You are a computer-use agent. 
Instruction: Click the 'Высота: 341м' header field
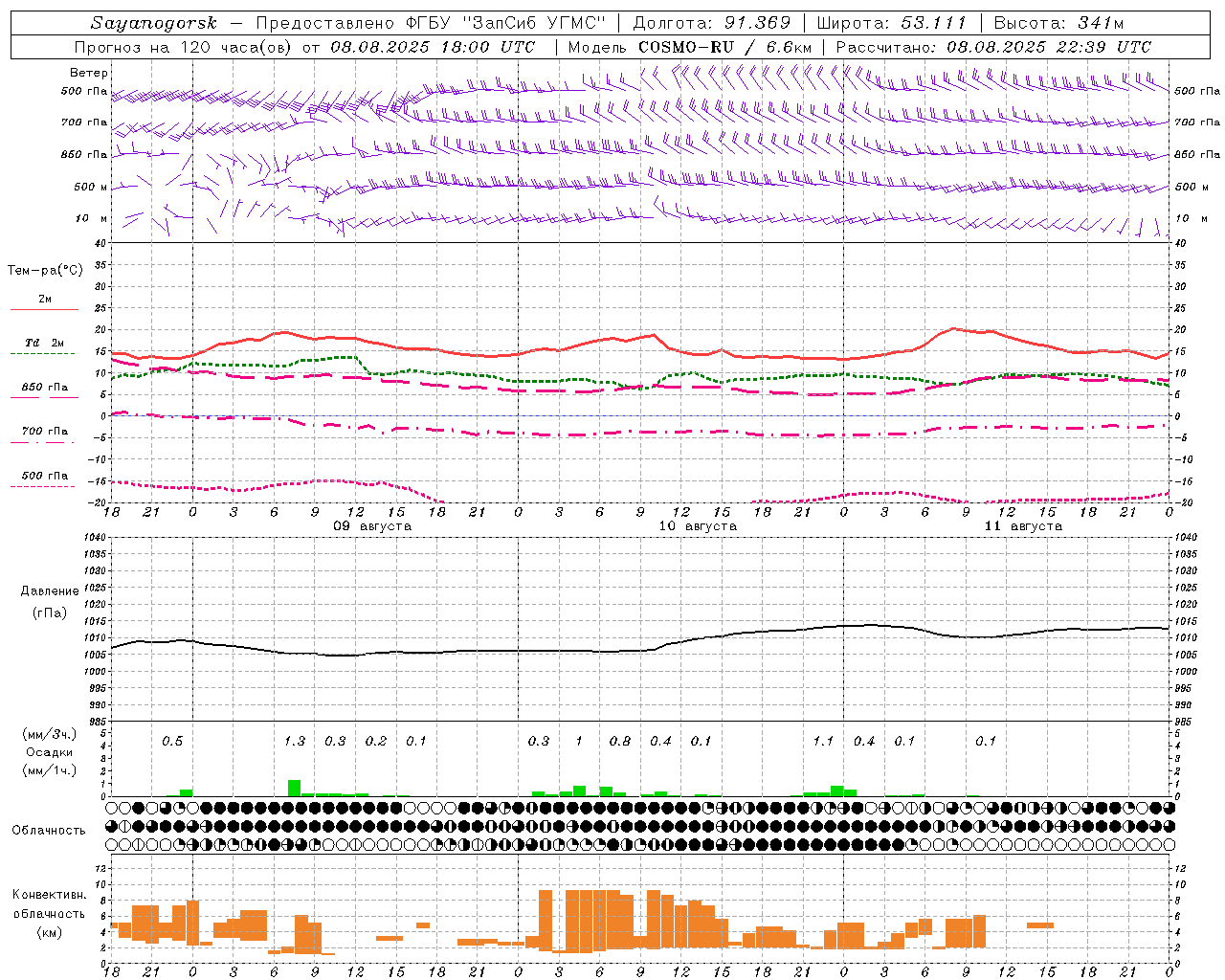coord(1058,23)
